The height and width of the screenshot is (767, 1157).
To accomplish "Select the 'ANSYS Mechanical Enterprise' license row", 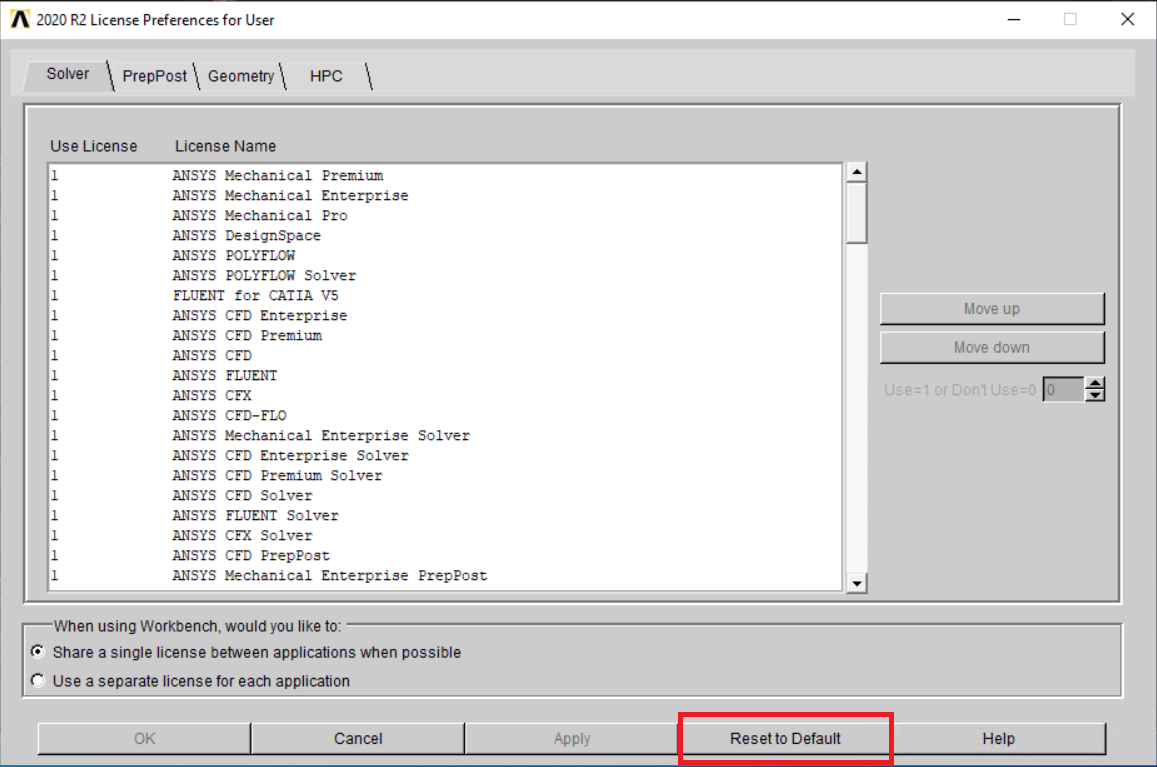I will coord(445,196).
